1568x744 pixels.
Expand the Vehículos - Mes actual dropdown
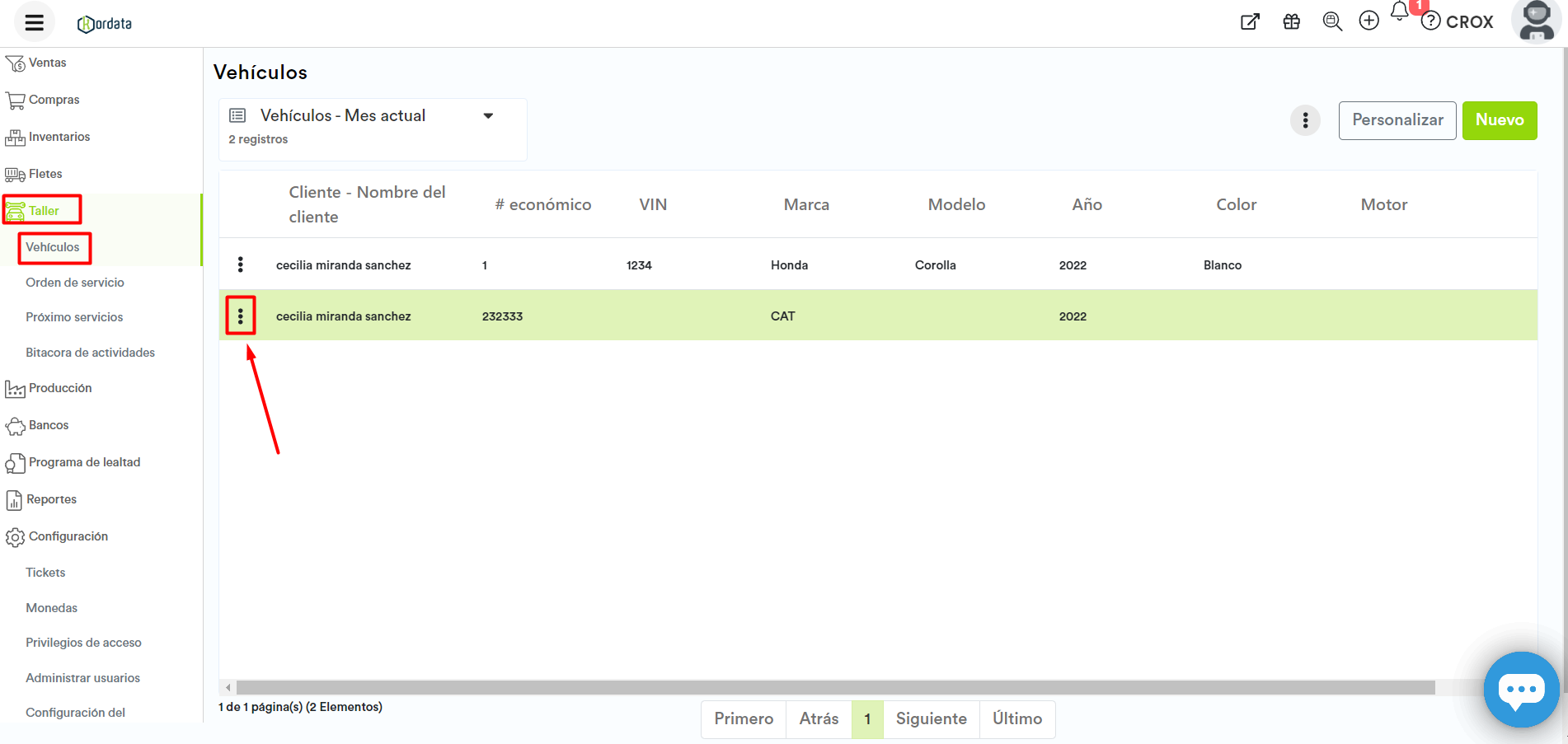tap(488, 116)
